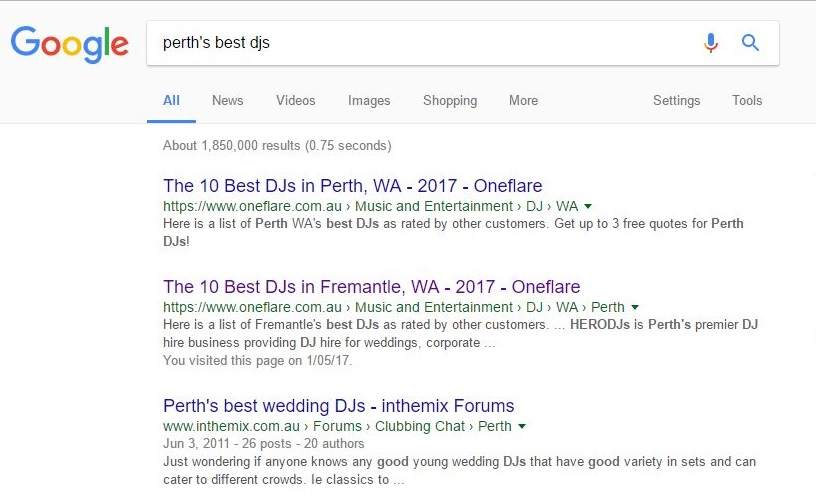816x499 pixels.
Task: Open Perth's best wedding DJs inthemix Forums result
Action: click(x=339, y=406)
